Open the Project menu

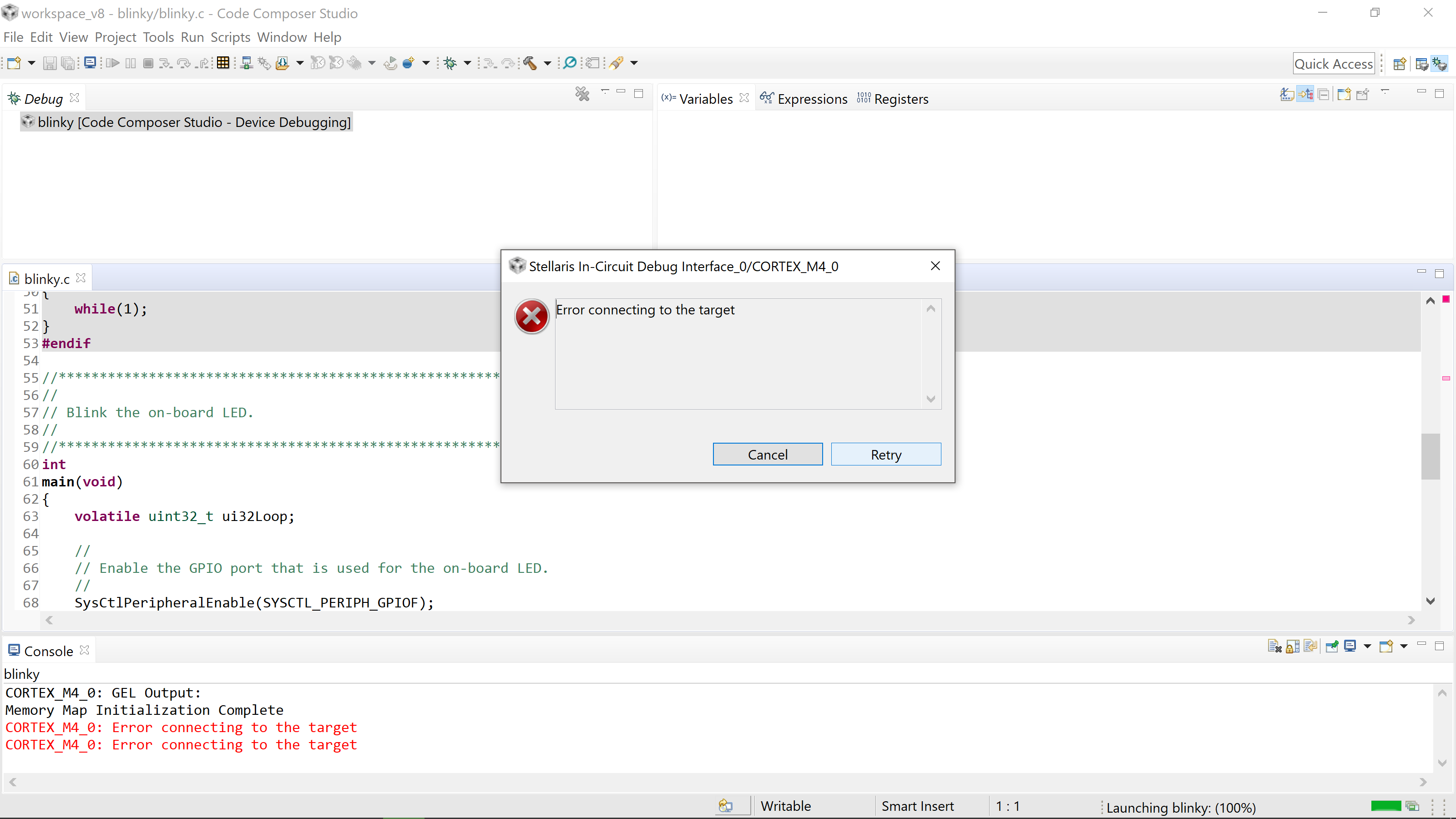pos(115,37)
